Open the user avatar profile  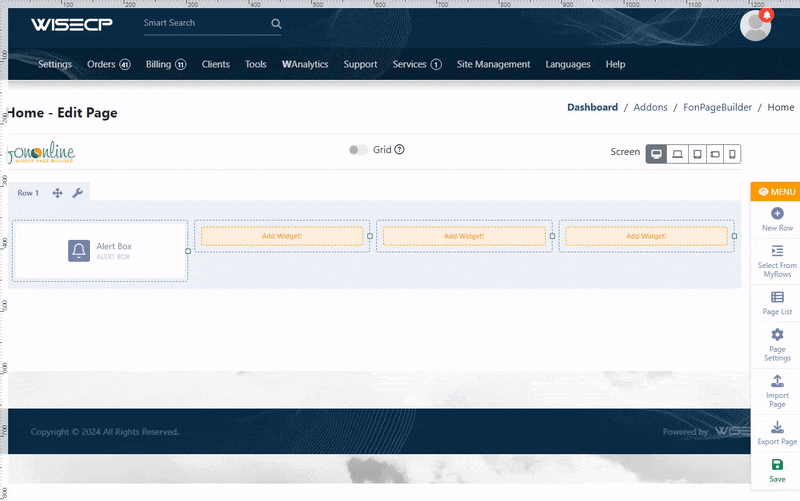[755, 26]
